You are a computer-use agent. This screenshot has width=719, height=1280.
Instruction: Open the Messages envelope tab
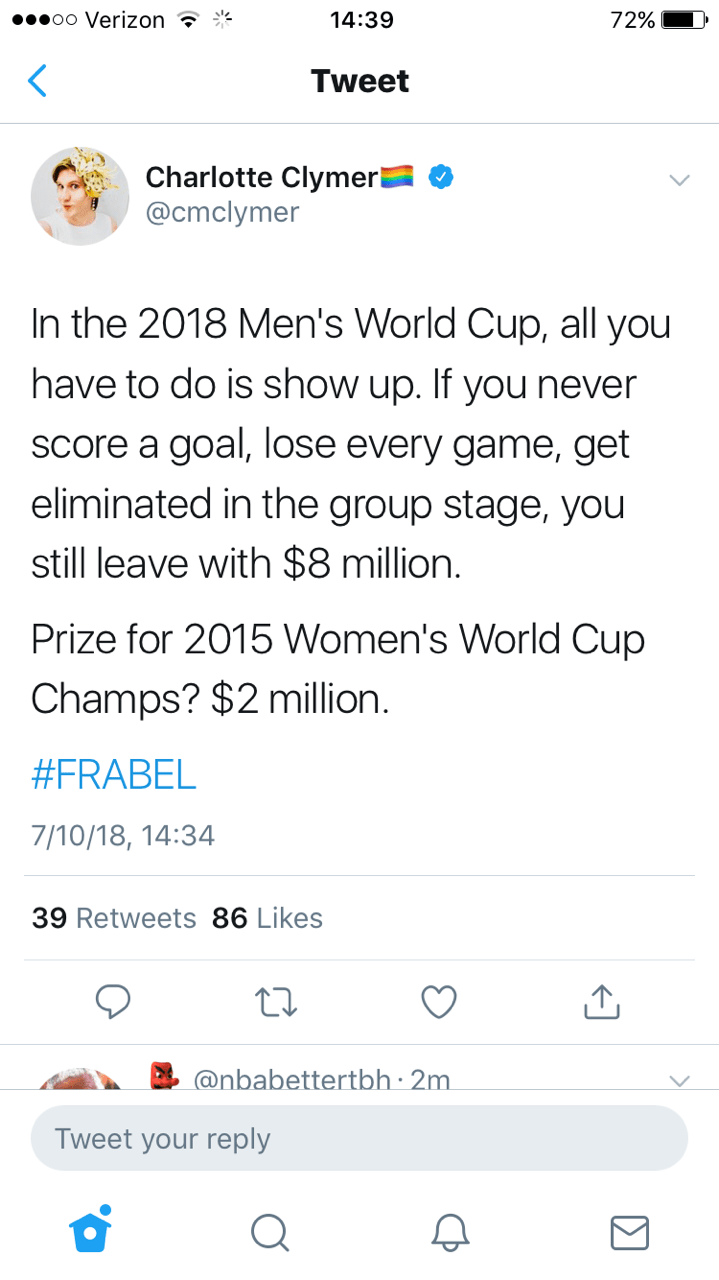coord(629,1231)
